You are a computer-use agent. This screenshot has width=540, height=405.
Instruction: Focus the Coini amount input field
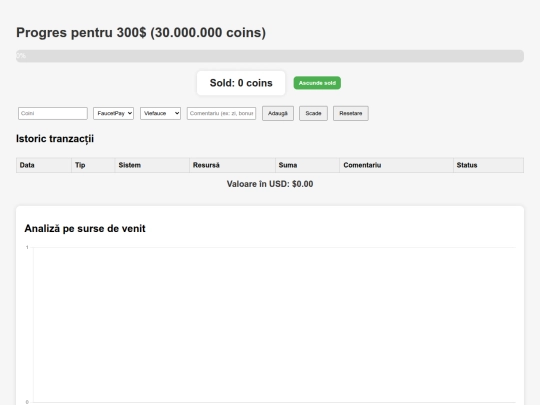tap(53, 113)
